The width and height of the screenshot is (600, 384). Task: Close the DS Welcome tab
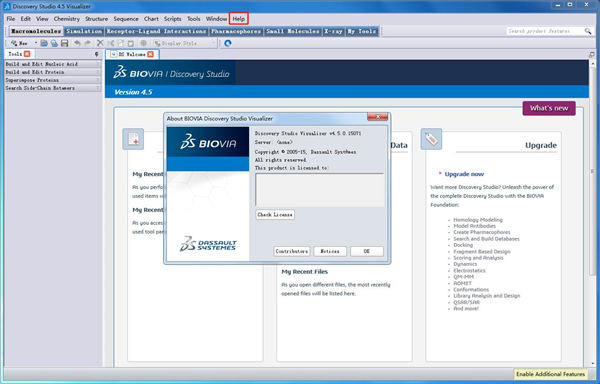[150, 54]
